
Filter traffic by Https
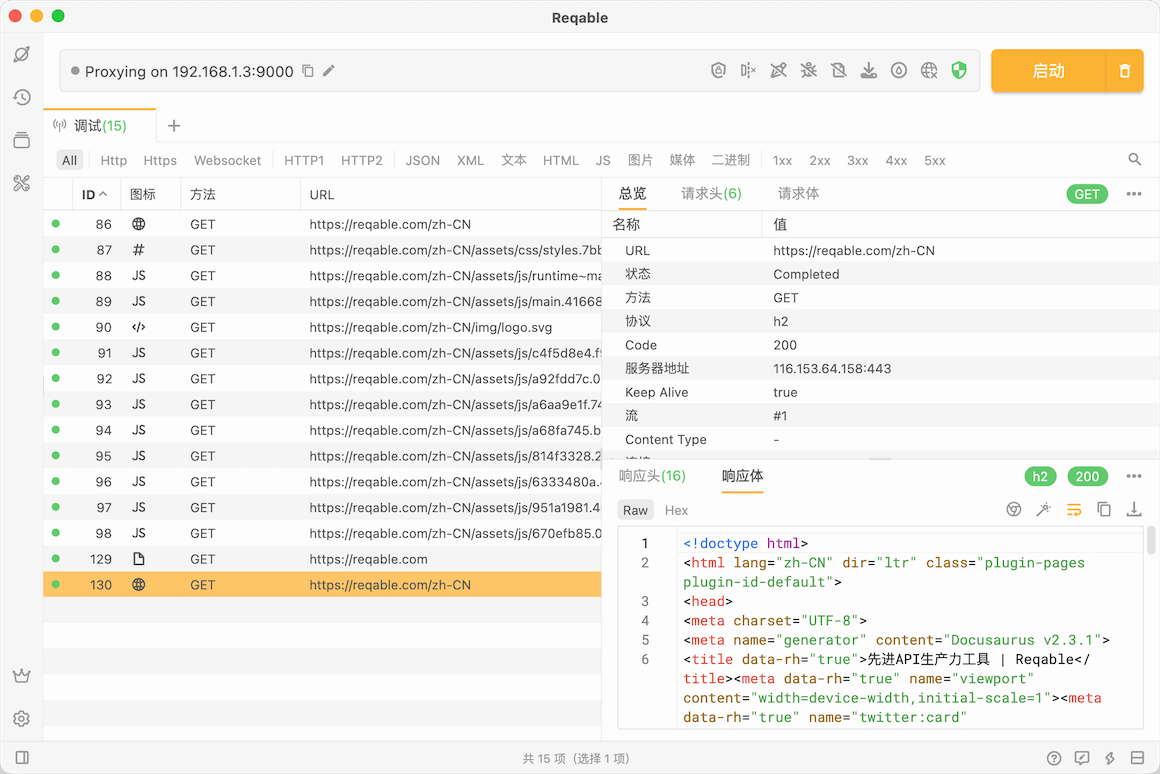[160, 161]
